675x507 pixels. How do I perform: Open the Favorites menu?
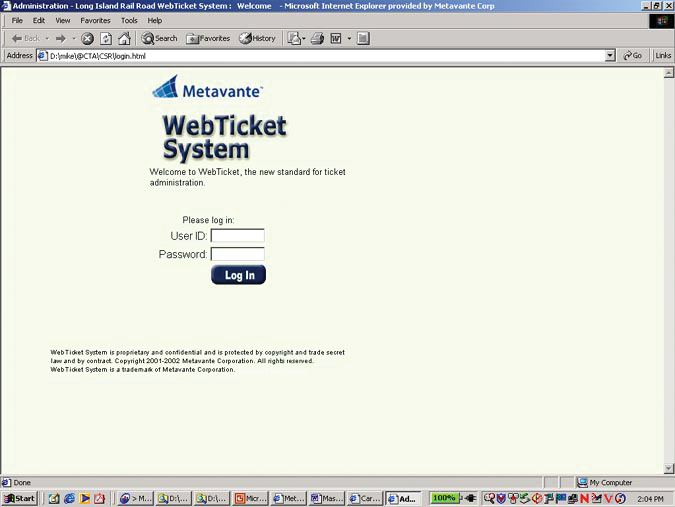[95, 20]
